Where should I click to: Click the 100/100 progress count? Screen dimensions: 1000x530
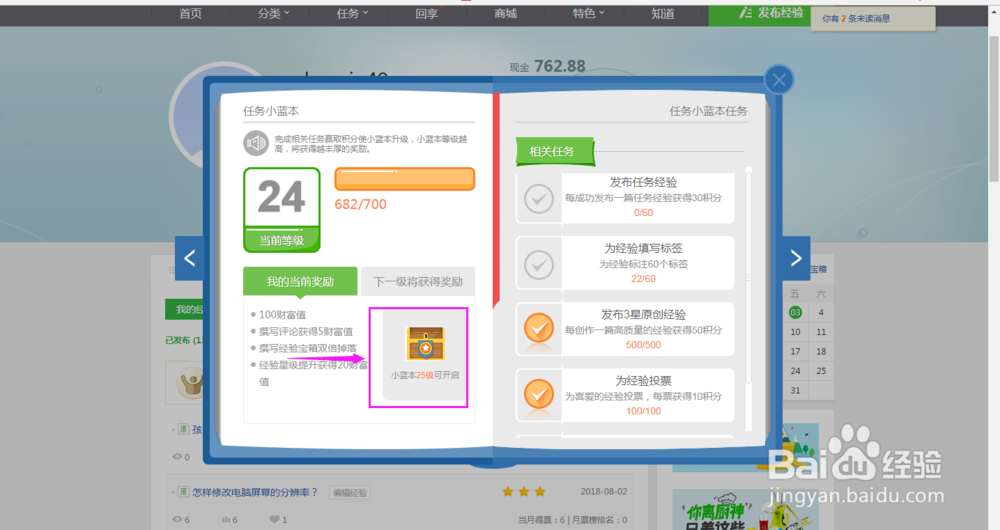(x=643, y=411)
